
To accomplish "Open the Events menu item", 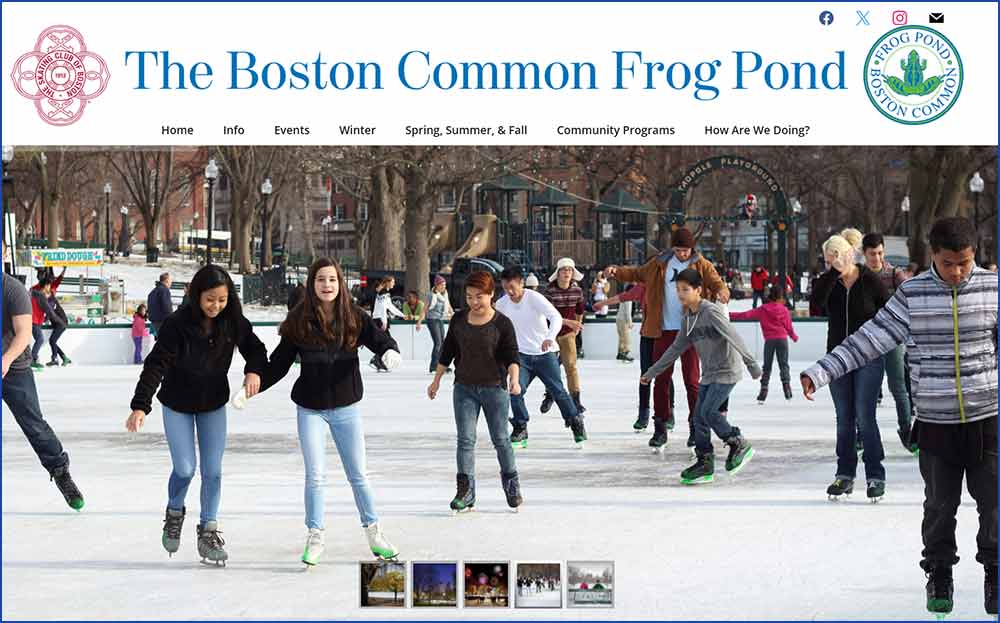I will click(x=291, y=130).
